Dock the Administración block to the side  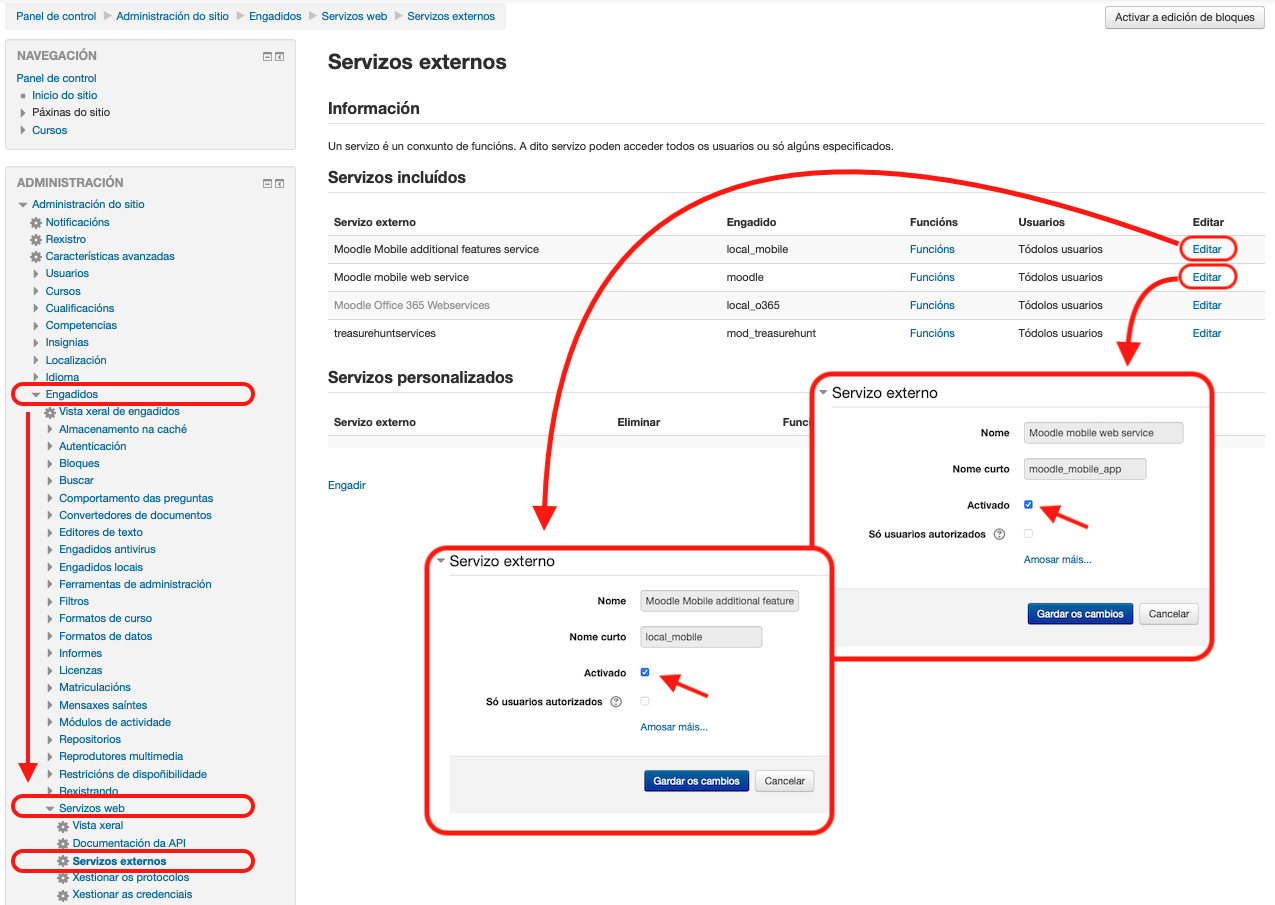280,184
